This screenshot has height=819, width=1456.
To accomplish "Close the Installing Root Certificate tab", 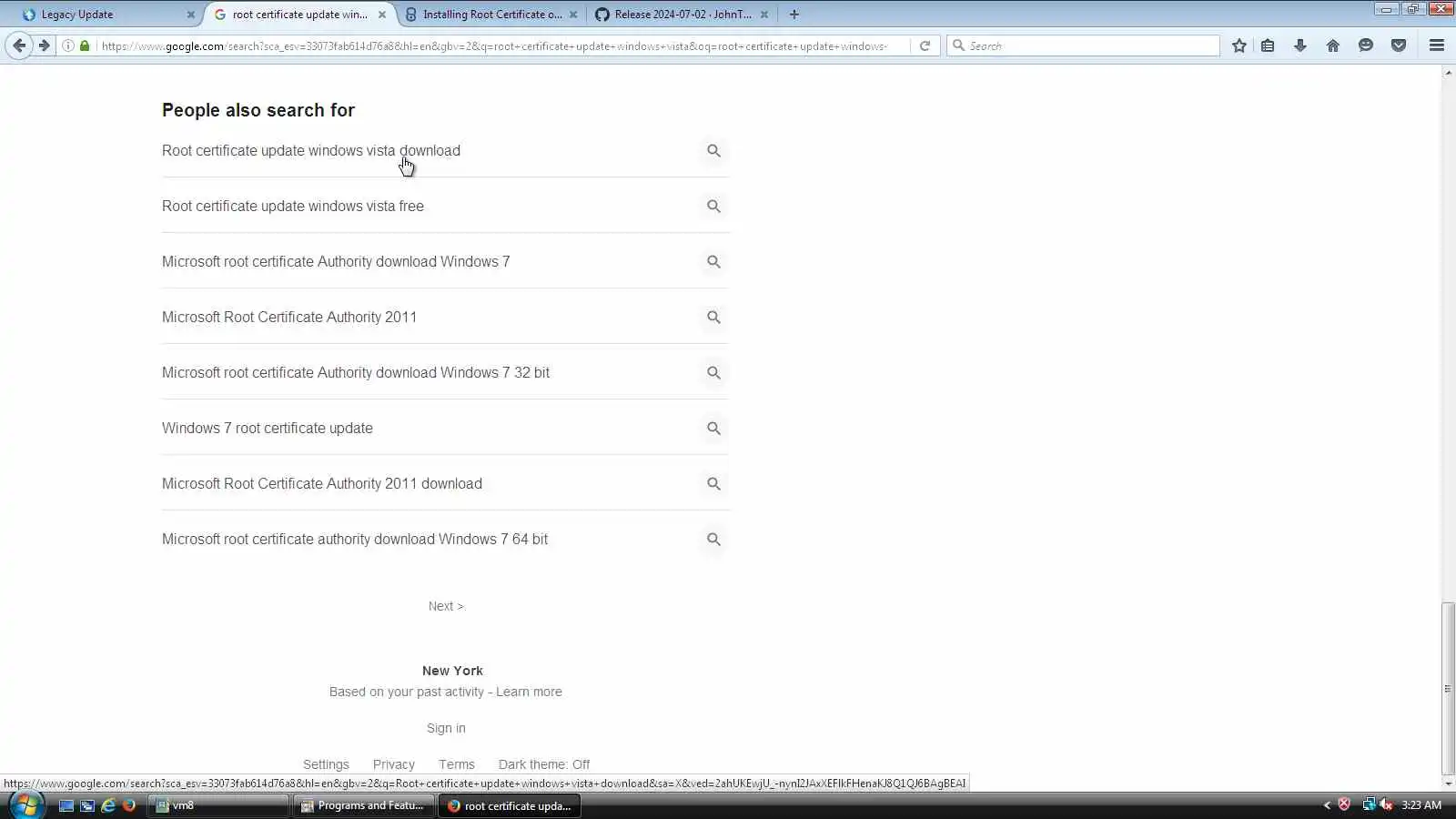I will pos(573,15).
